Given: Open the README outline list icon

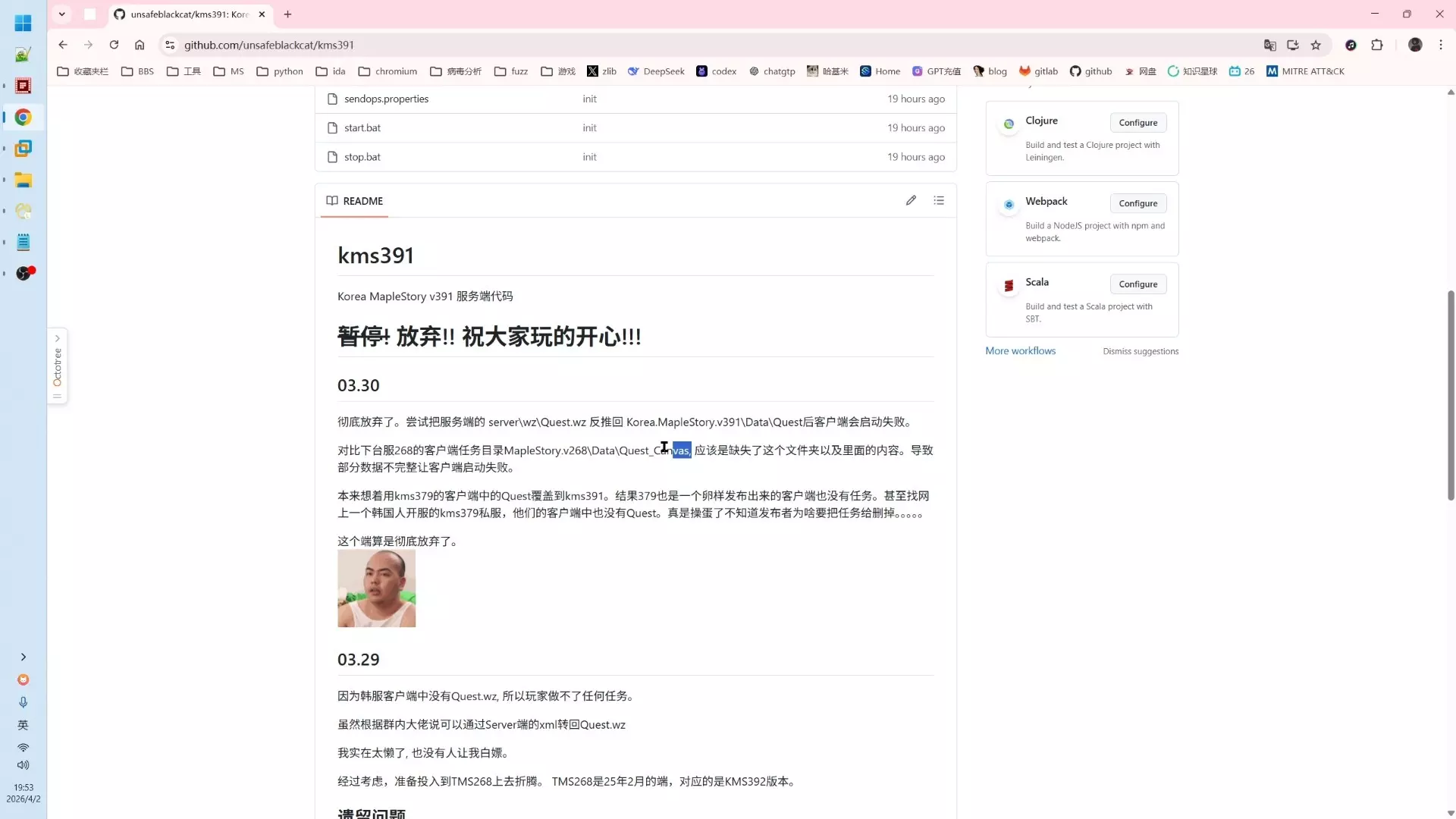Looking at the screenshot, I should click(x=939, y=200).
